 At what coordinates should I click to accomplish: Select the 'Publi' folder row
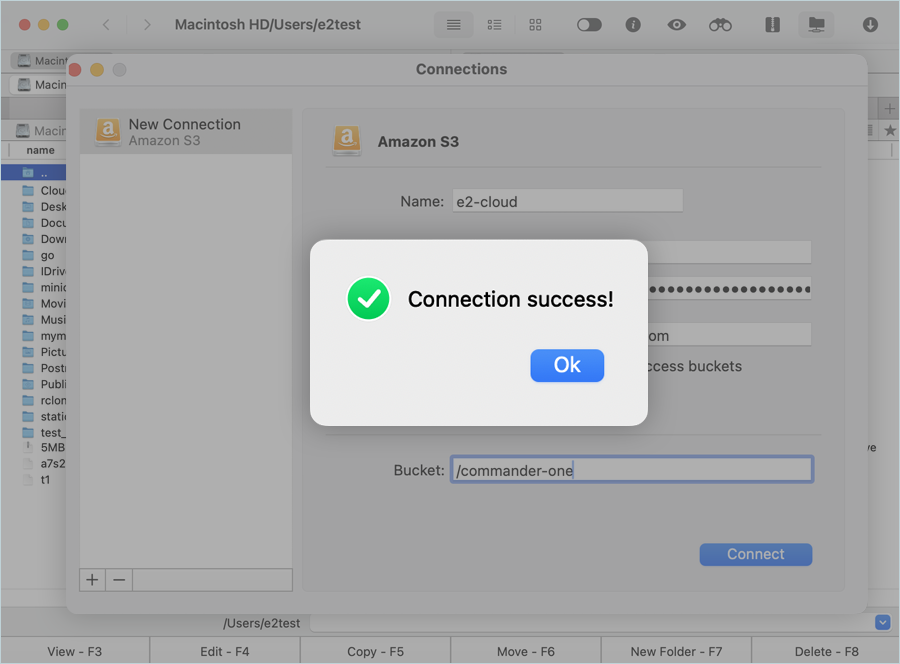pos(34,384)
